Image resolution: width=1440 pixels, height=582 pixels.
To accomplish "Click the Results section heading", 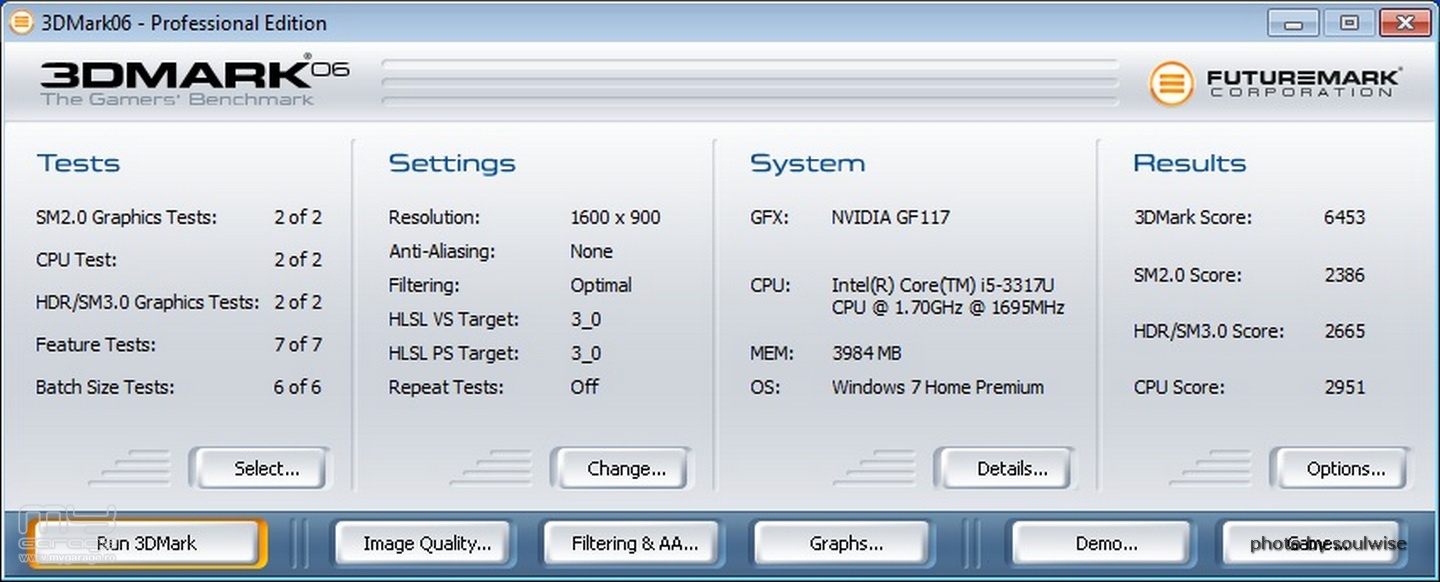I will [1190, 163].
